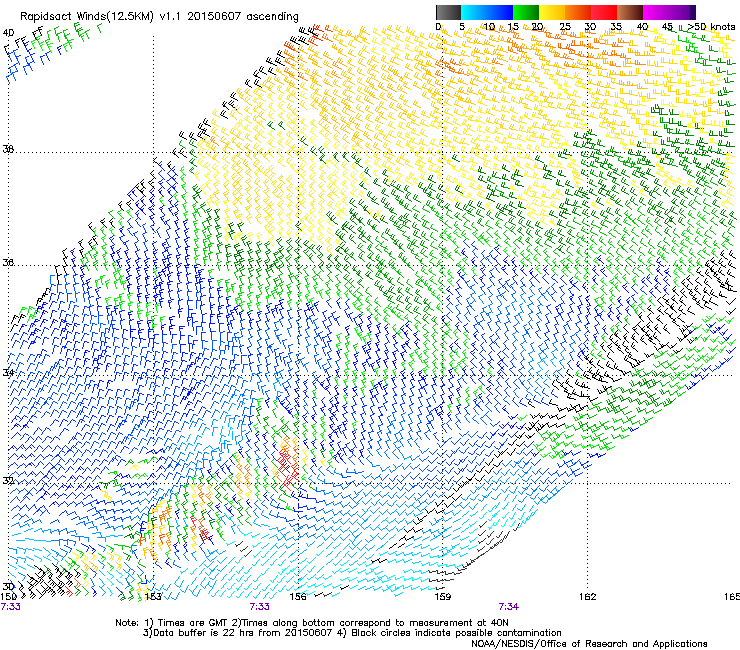Click the gray 0-5 knots color swatch

448,12
